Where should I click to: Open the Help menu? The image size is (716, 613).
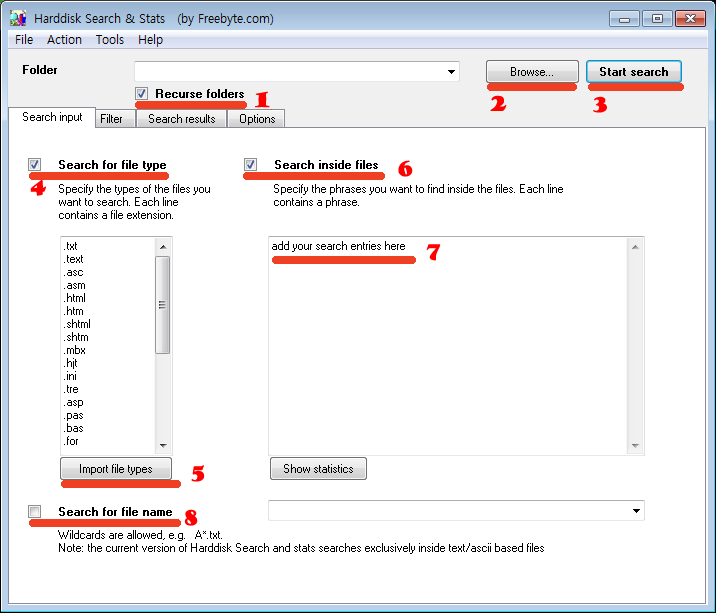coord(150,40)
